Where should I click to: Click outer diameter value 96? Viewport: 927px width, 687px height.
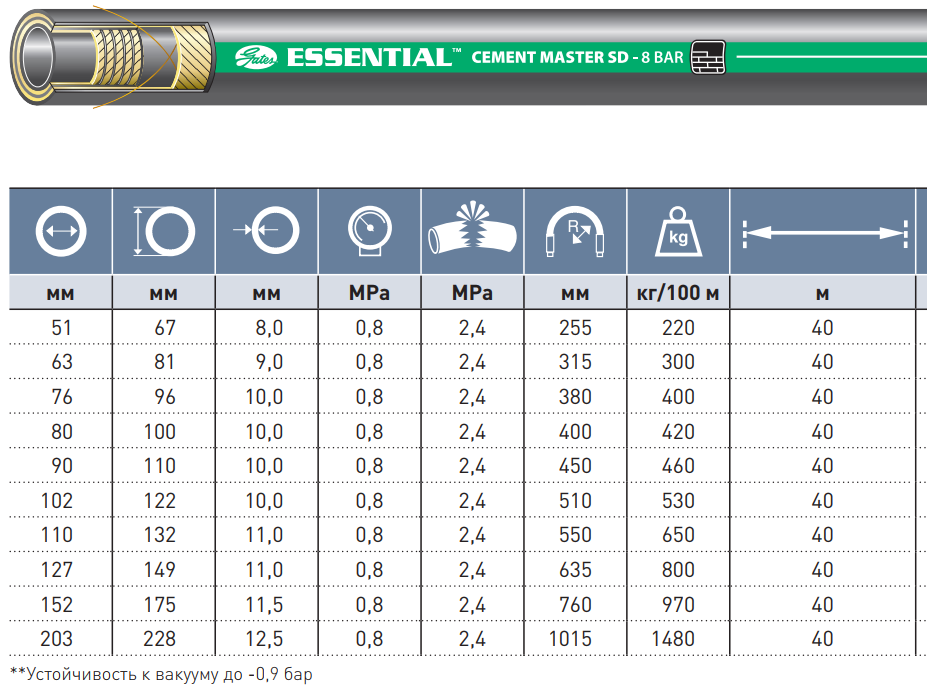[x=165, y=397]
